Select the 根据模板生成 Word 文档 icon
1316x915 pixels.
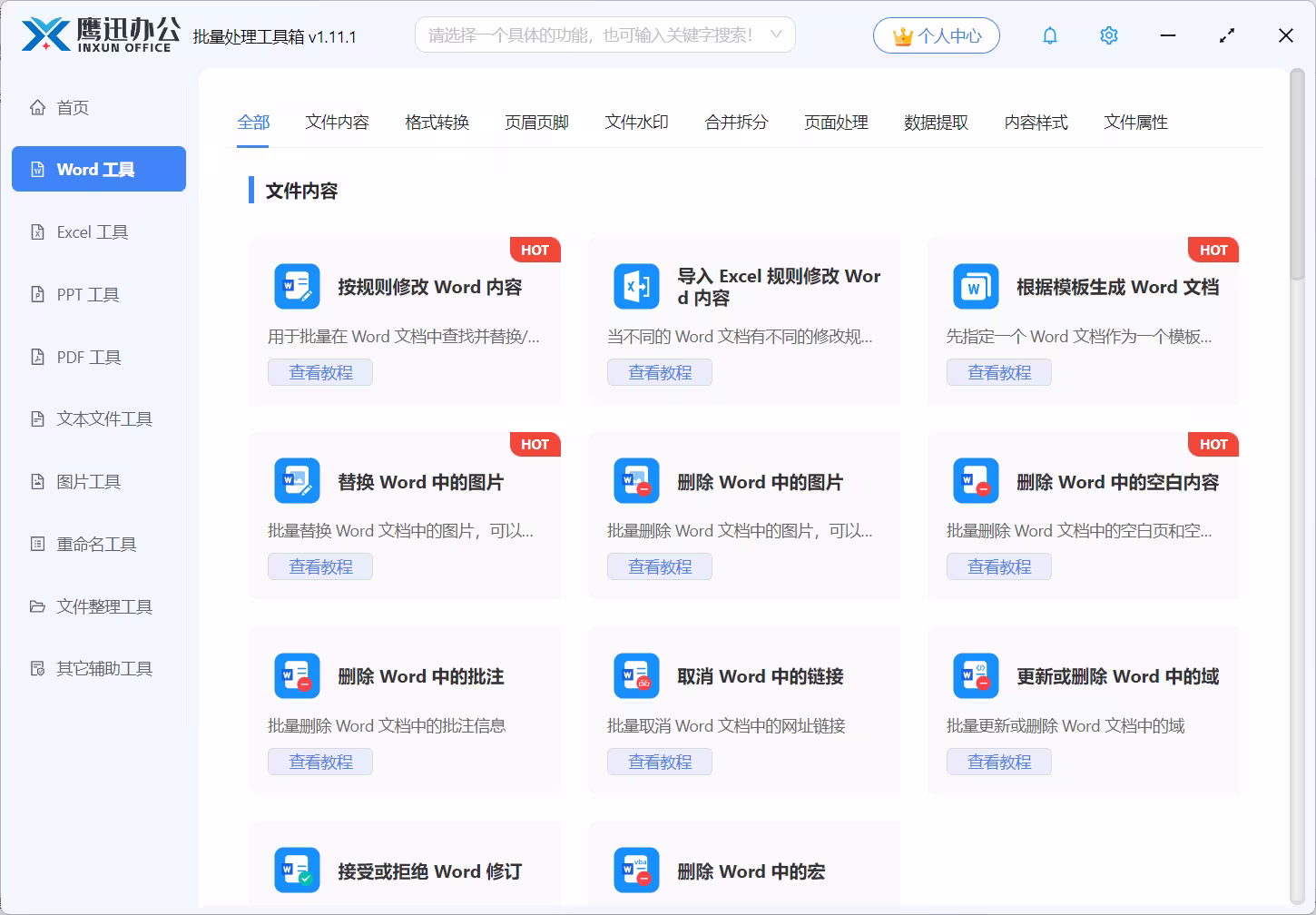[x=976, y=287]
